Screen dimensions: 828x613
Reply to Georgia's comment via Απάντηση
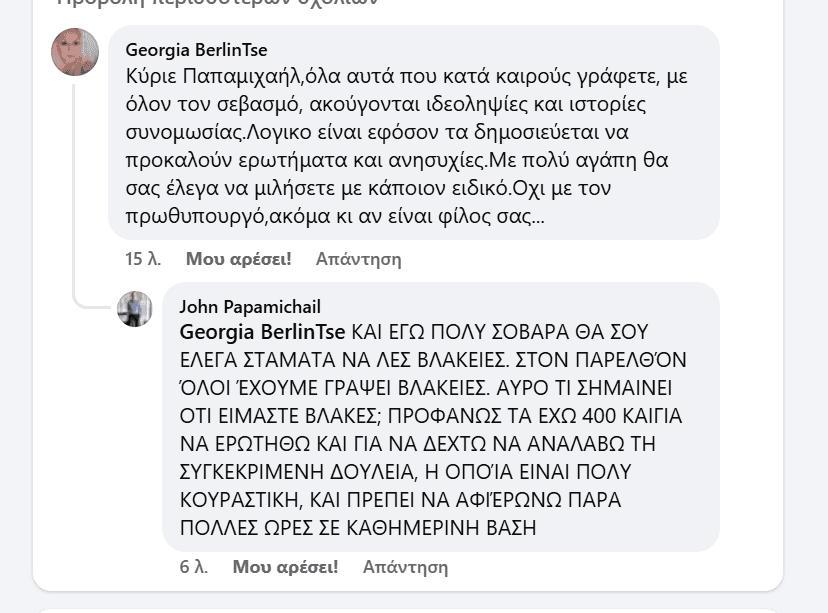tap(358, 259)
